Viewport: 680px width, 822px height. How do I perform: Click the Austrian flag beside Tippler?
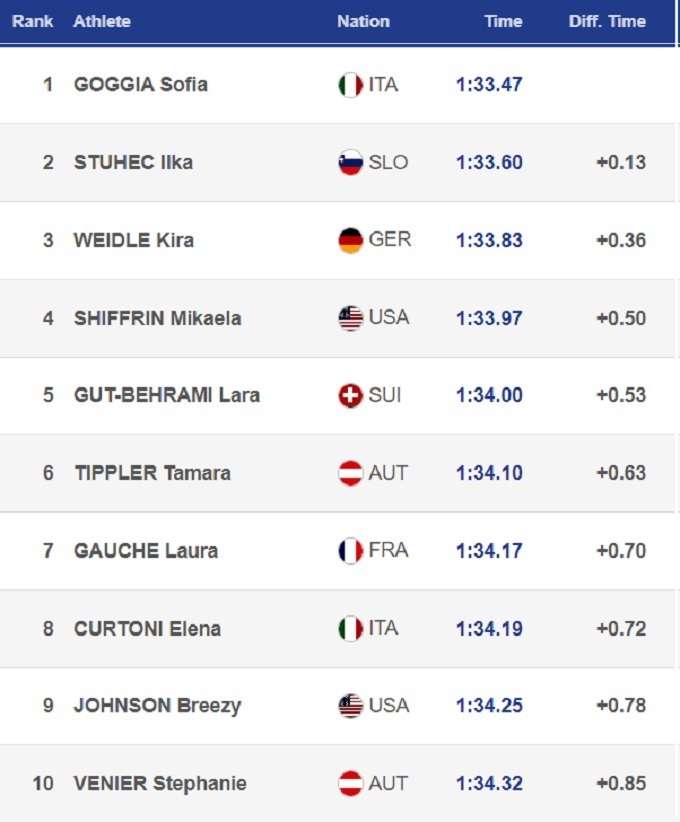[x=350, y=473]
